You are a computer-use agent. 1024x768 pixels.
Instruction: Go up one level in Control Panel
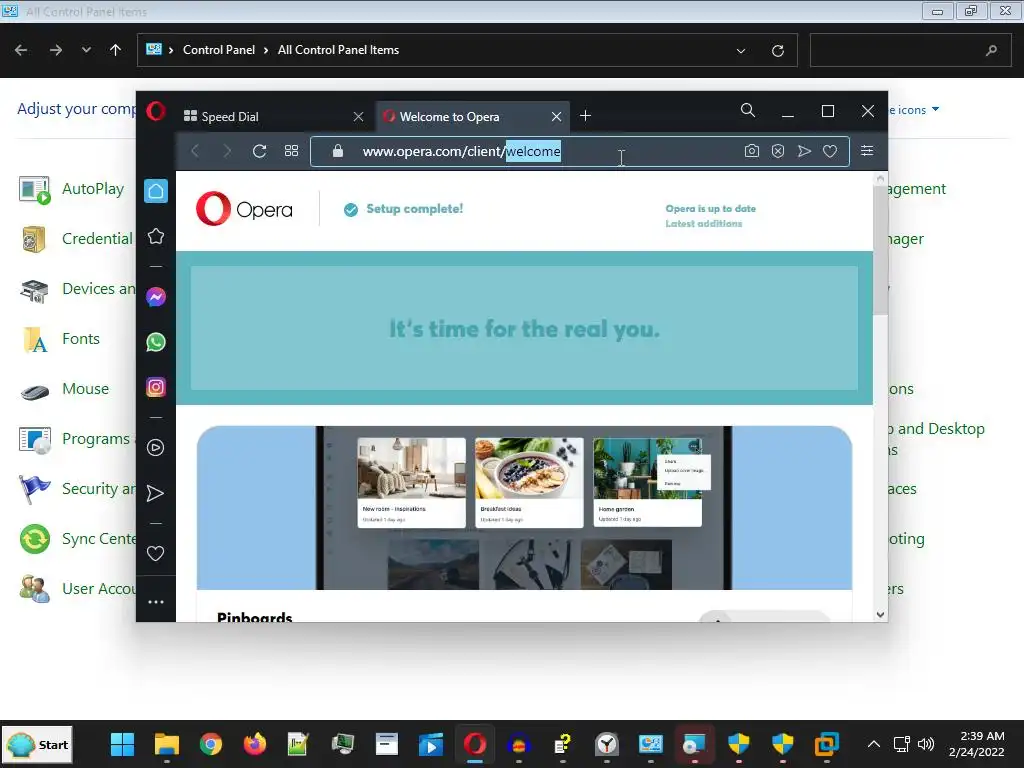(x=116, y=50)
